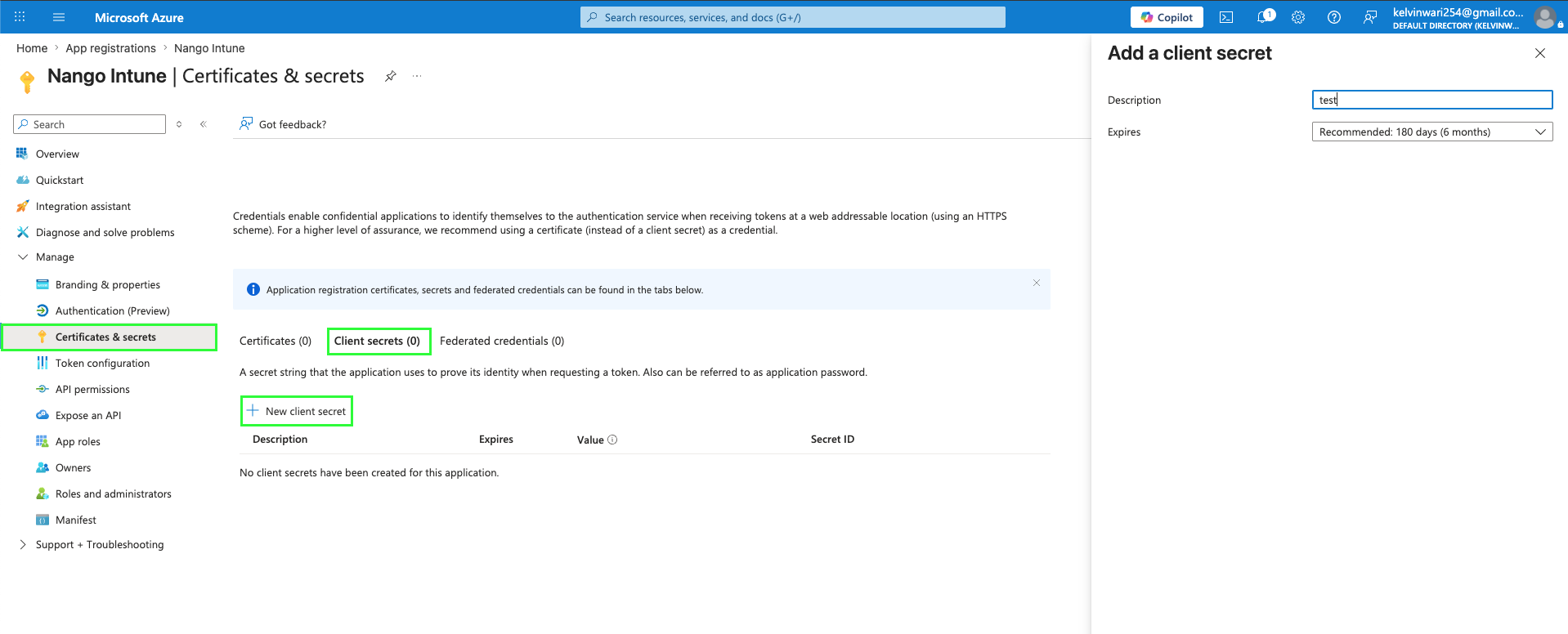This screenshot has width=1568, height=634.
Task: Open the notifications bell
Action: [x=1264, y=17]
